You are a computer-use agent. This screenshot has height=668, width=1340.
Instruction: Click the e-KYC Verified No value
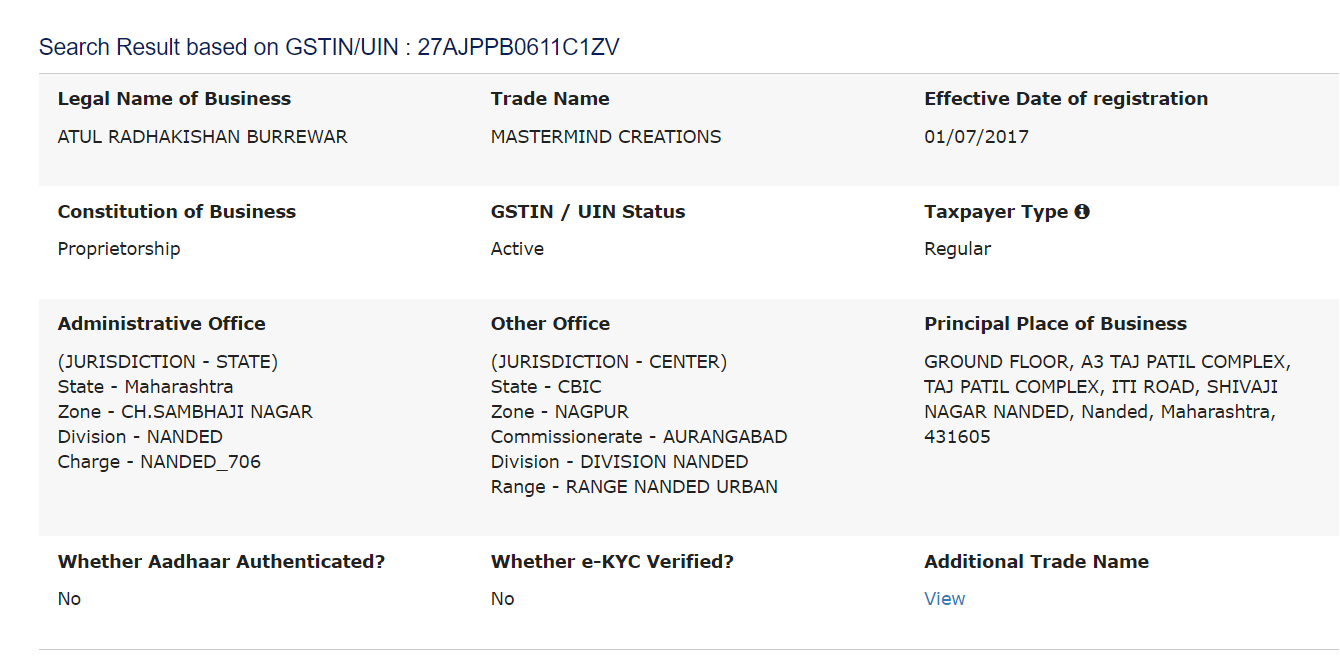(x=502, y=599)
